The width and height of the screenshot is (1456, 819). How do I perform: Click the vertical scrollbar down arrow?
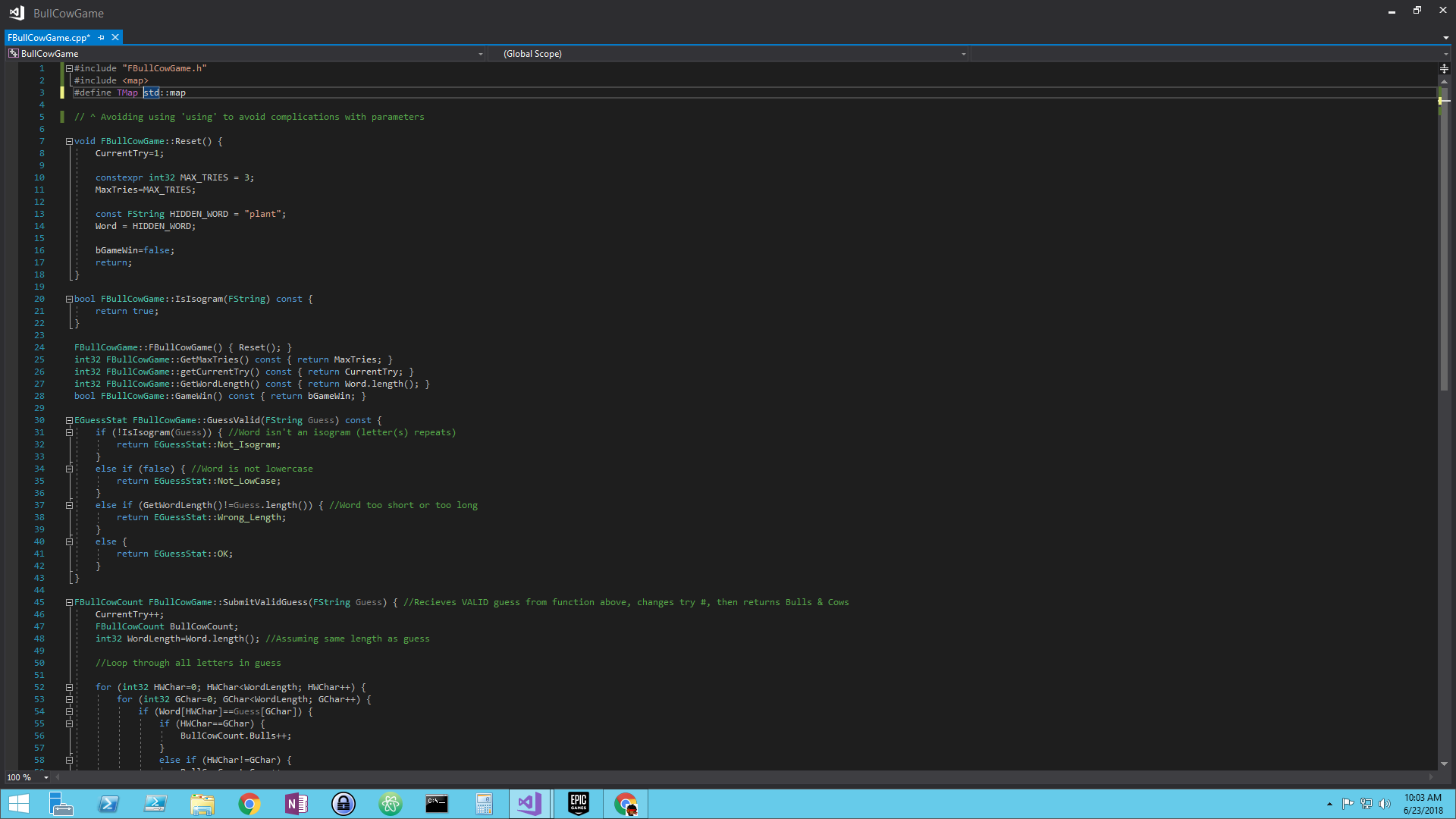click(1444, 764)
